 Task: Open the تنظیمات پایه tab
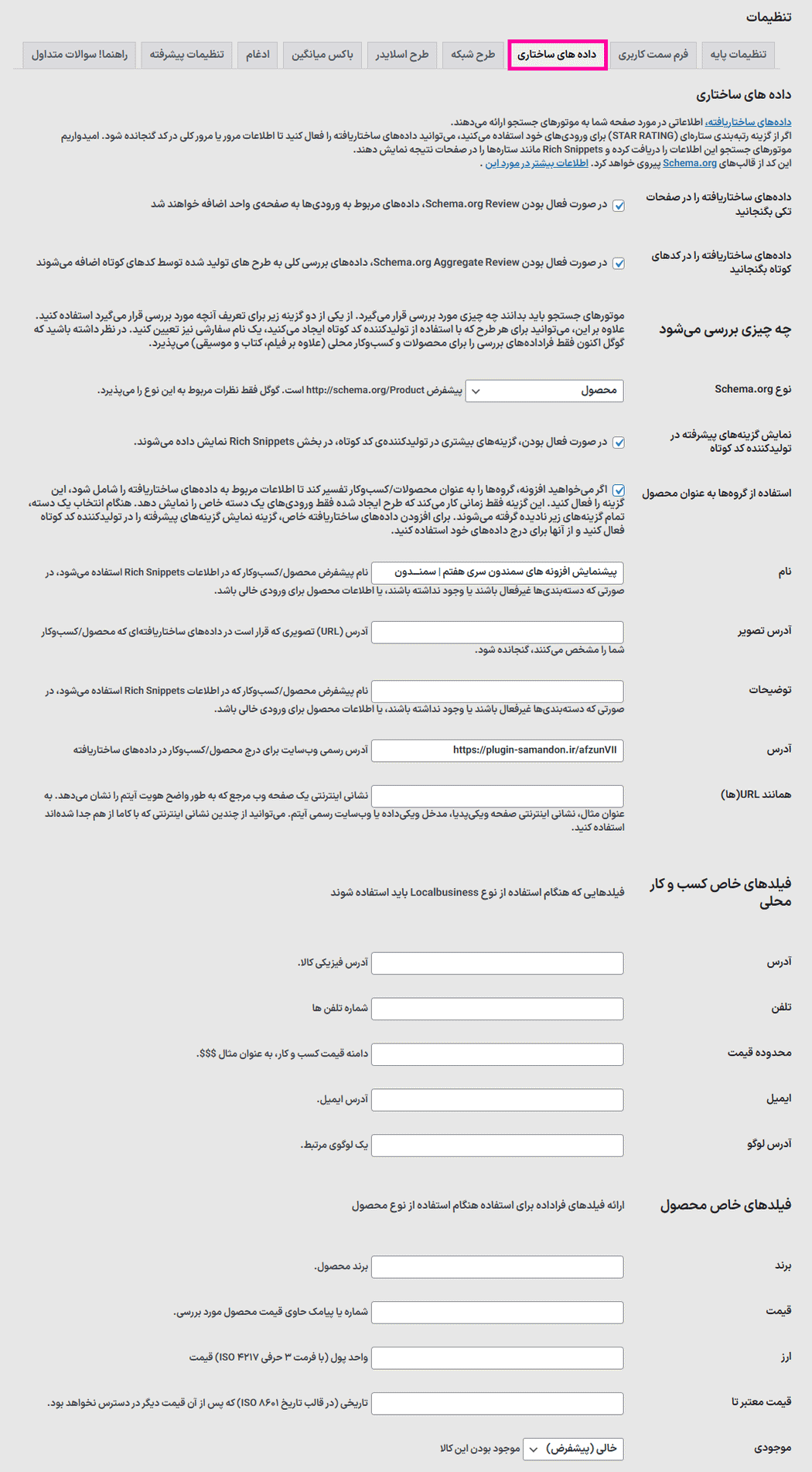pos(738,54)
